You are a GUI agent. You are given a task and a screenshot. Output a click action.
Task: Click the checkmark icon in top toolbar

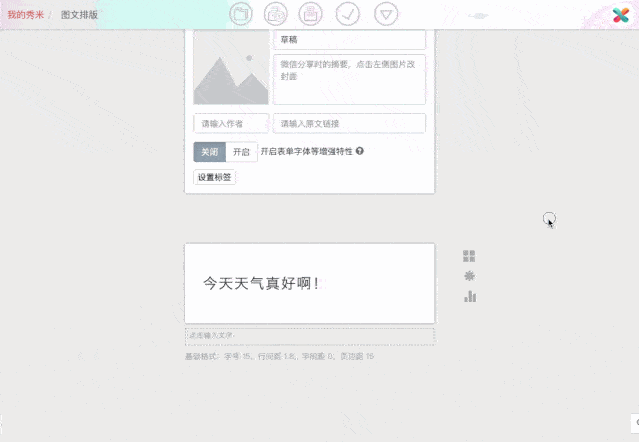click(348, 14)
